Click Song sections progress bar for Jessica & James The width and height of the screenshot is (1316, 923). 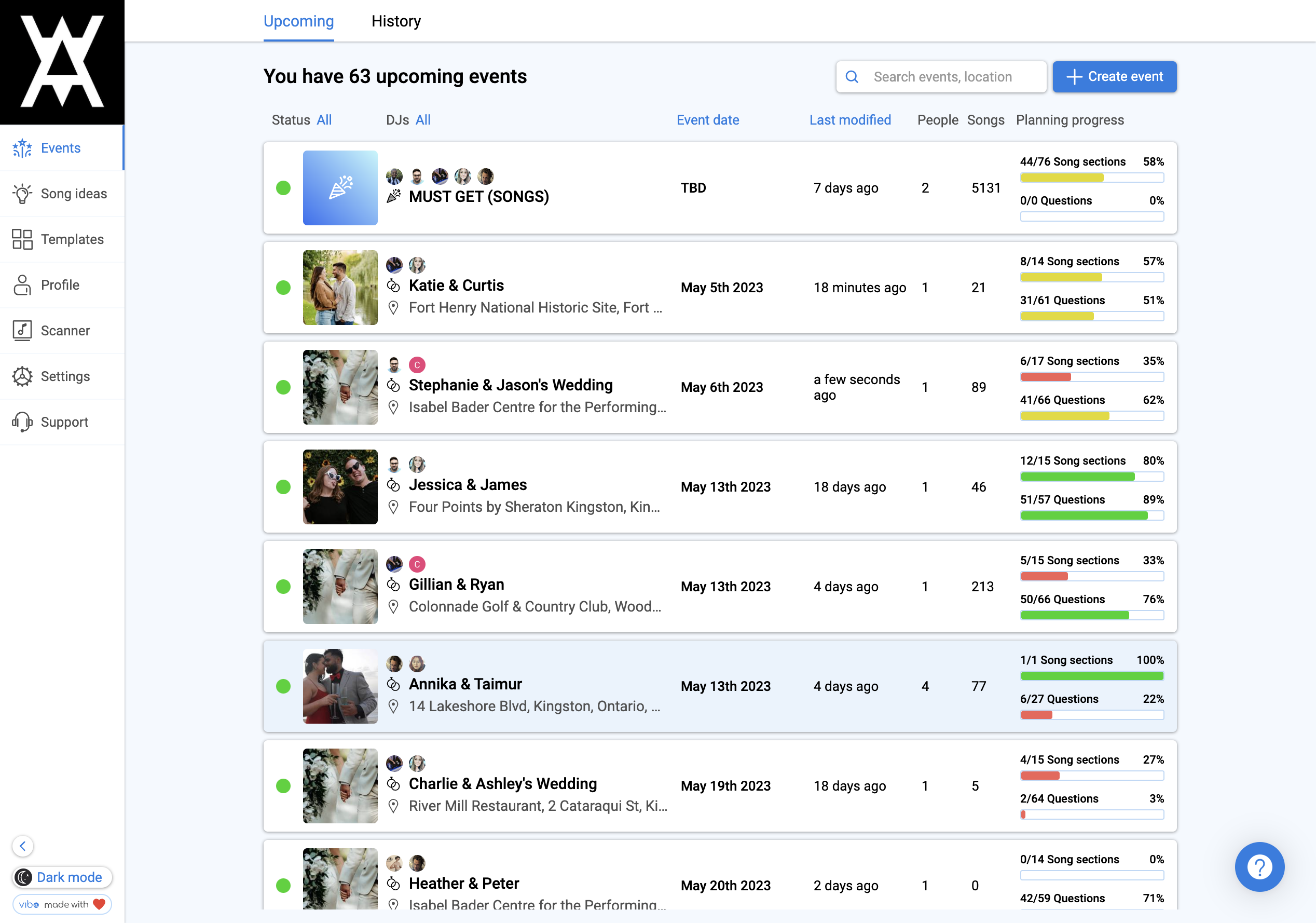coord(1092,477)
